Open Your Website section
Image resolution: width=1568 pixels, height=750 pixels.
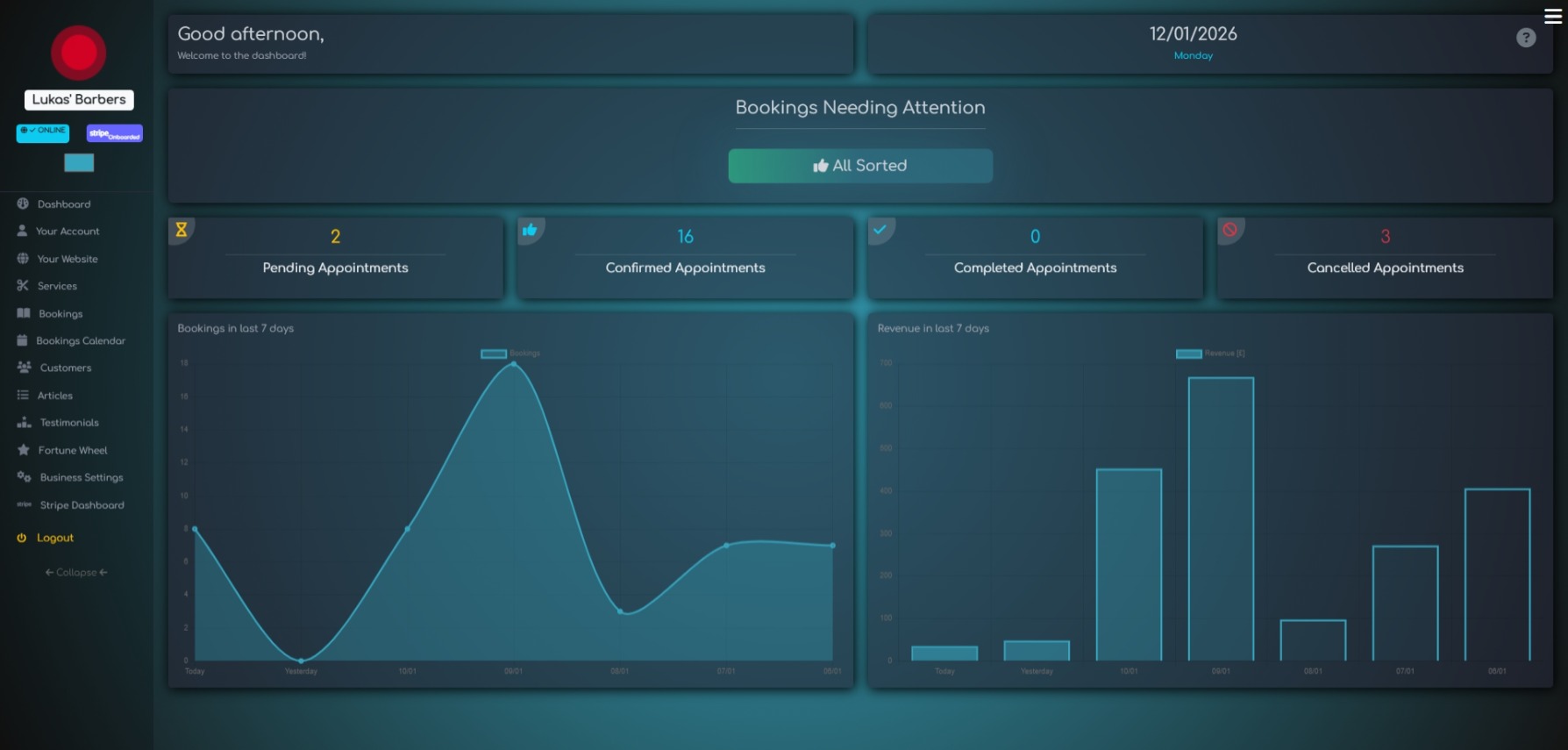point(68,259)
